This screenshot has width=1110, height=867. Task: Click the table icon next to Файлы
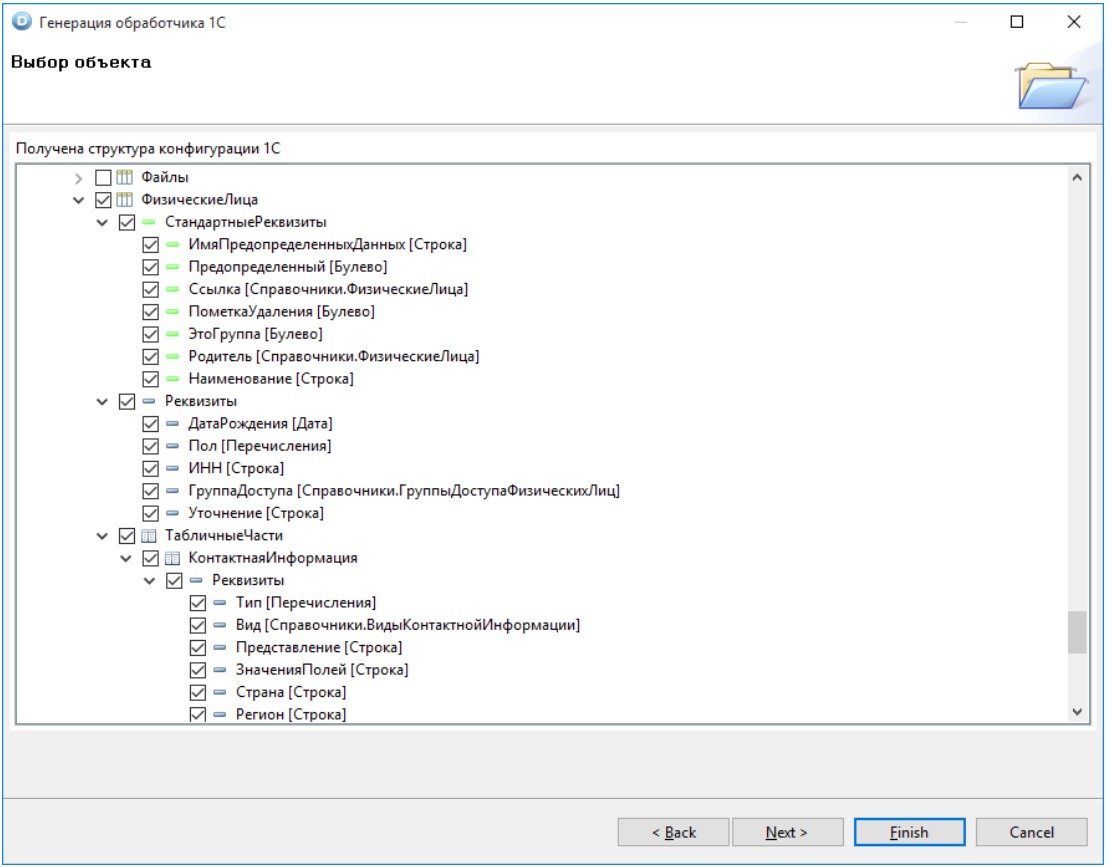tap(125, 177)
